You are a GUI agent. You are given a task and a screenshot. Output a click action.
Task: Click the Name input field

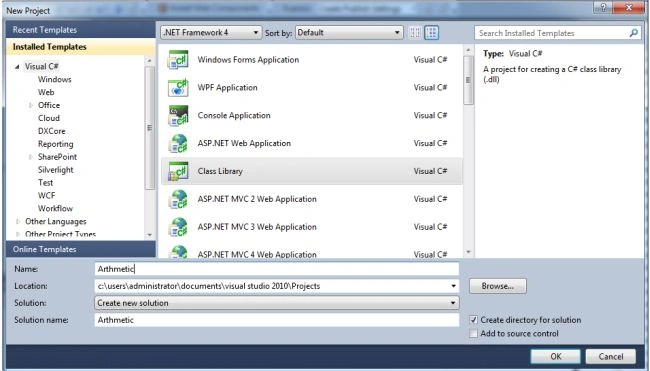(277, 269)
